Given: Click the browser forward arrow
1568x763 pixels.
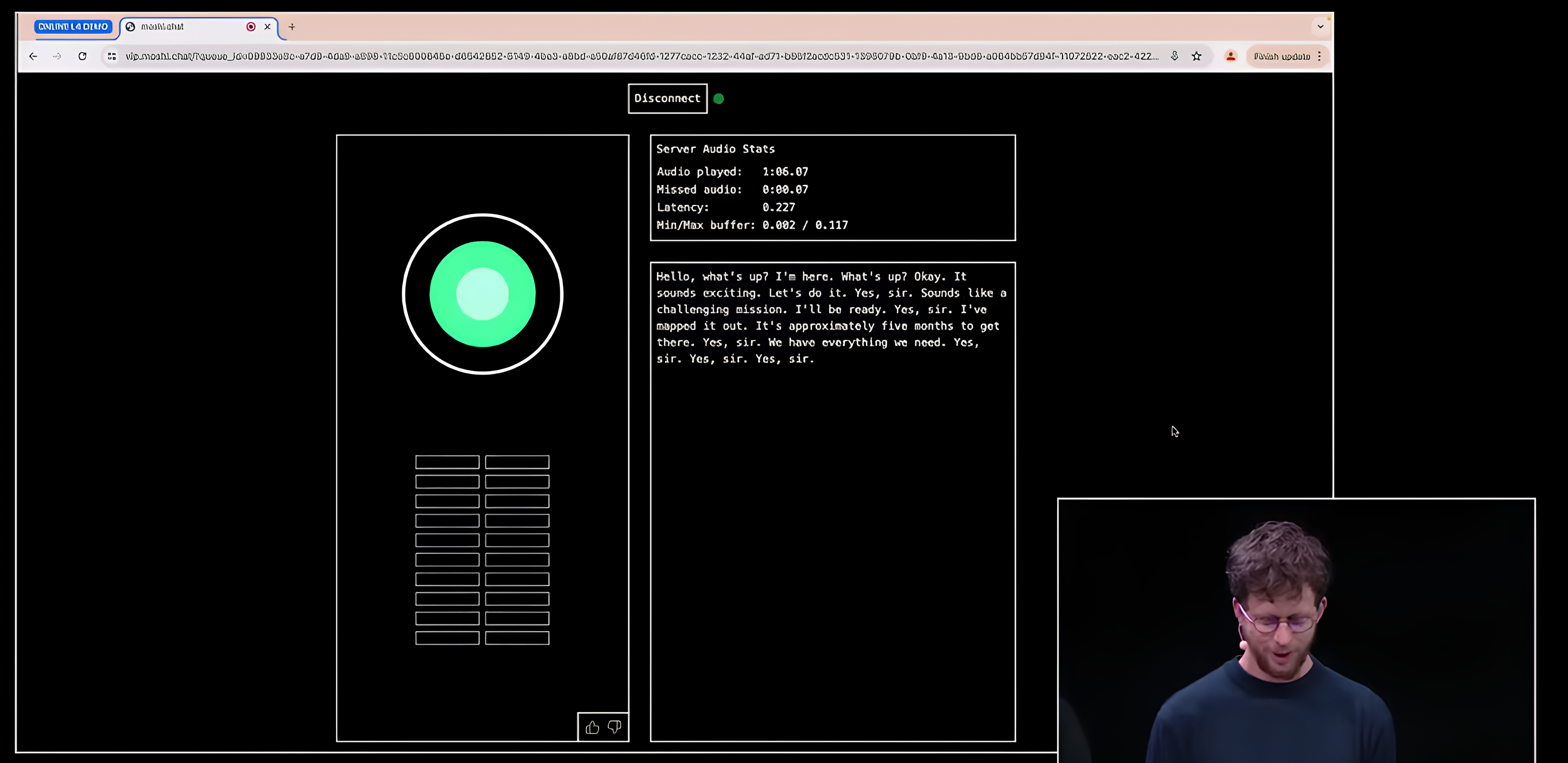Looking at the screenshot, I should [57, 56].
